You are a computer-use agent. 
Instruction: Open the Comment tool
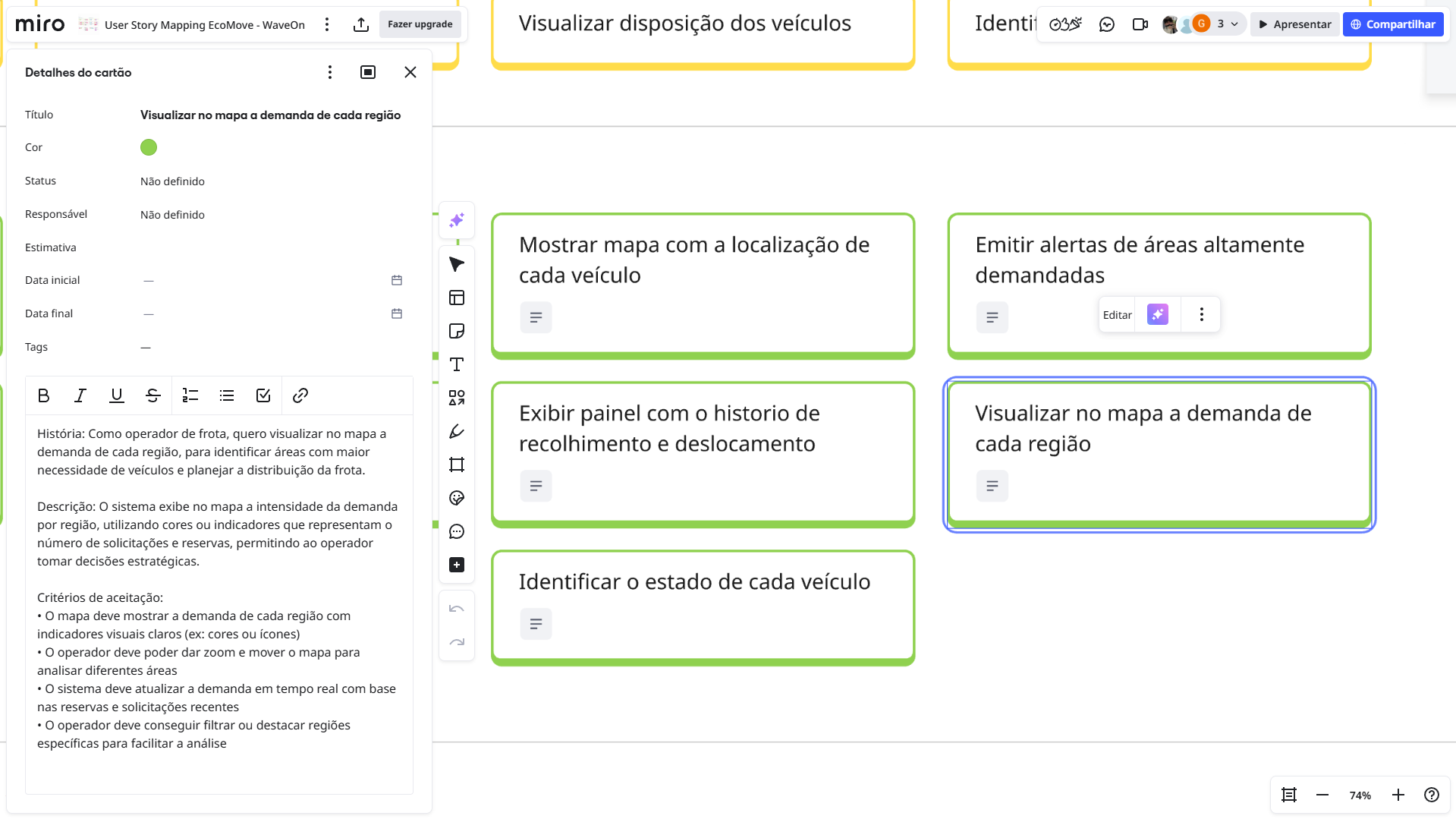click(457, 531)
